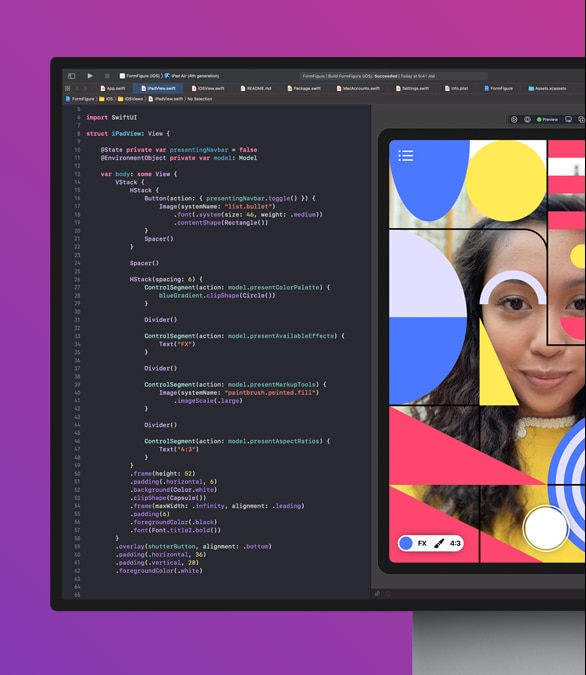
Task: Go back with the editor back arrow
Action: coord(77,88)
